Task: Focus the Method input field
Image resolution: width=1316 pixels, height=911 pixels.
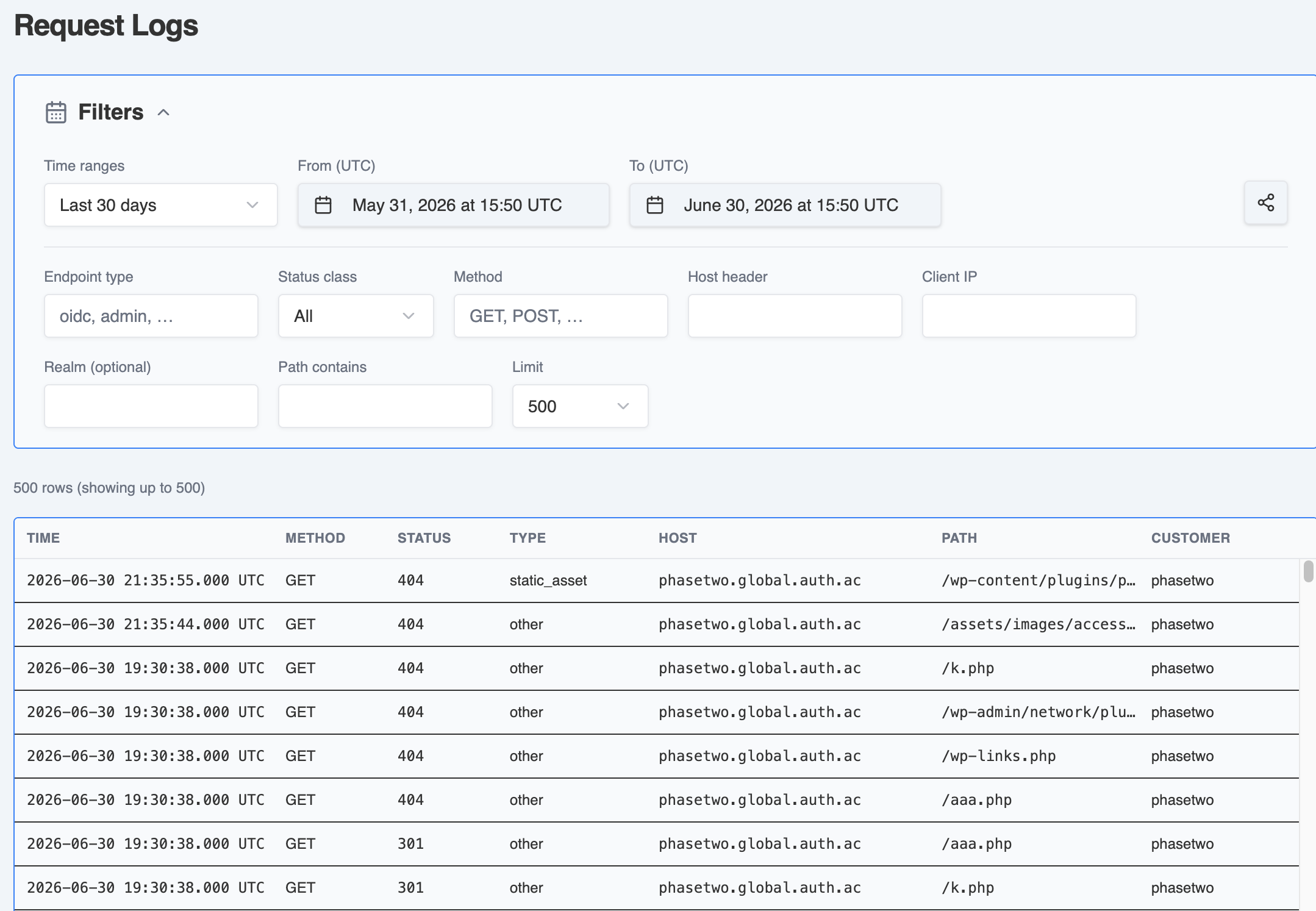Action: pos(561,316)
